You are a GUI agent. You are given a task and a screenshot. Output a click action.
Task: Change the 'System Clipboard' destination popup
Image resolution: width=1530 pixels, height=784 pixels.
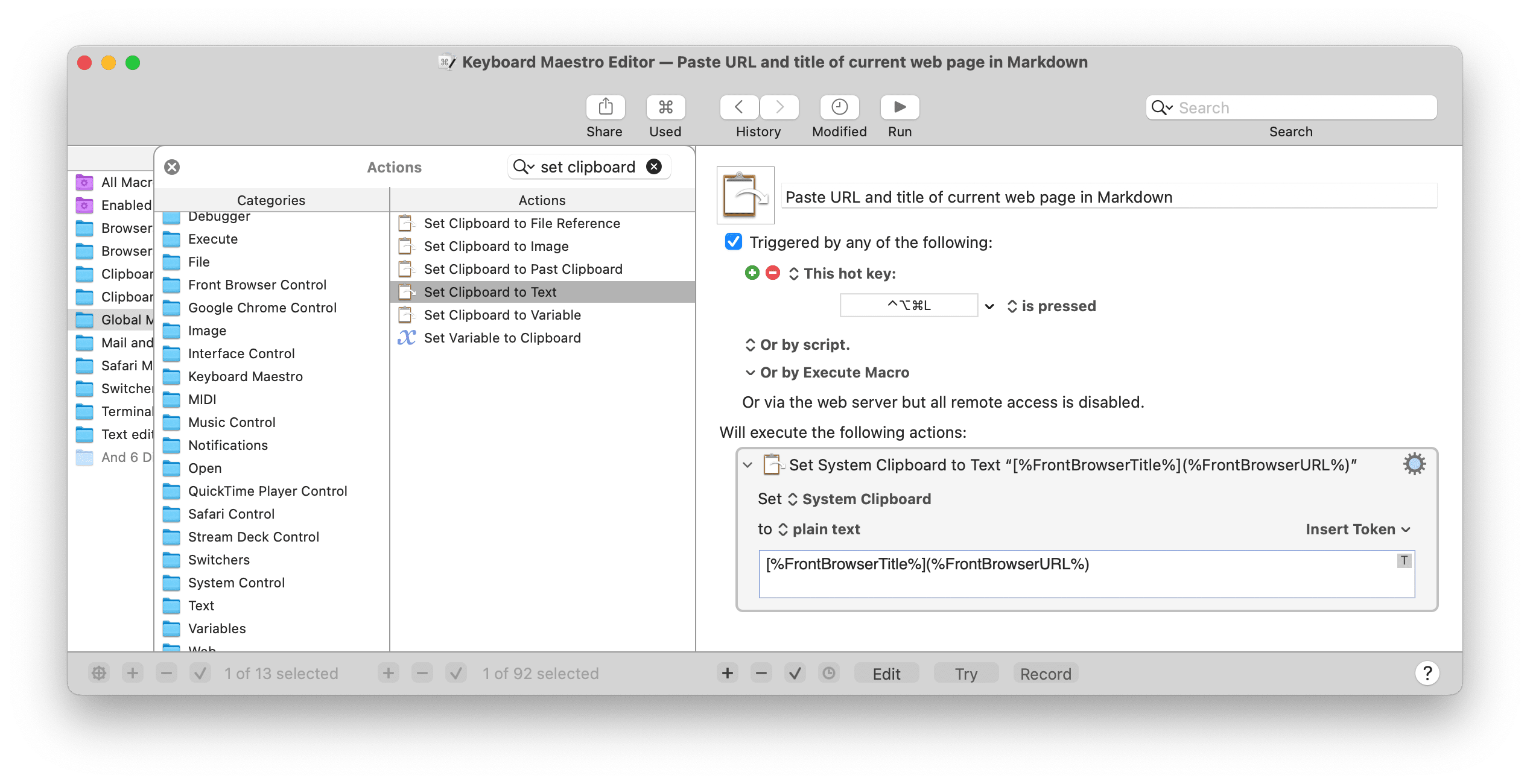tap(860, 499)
